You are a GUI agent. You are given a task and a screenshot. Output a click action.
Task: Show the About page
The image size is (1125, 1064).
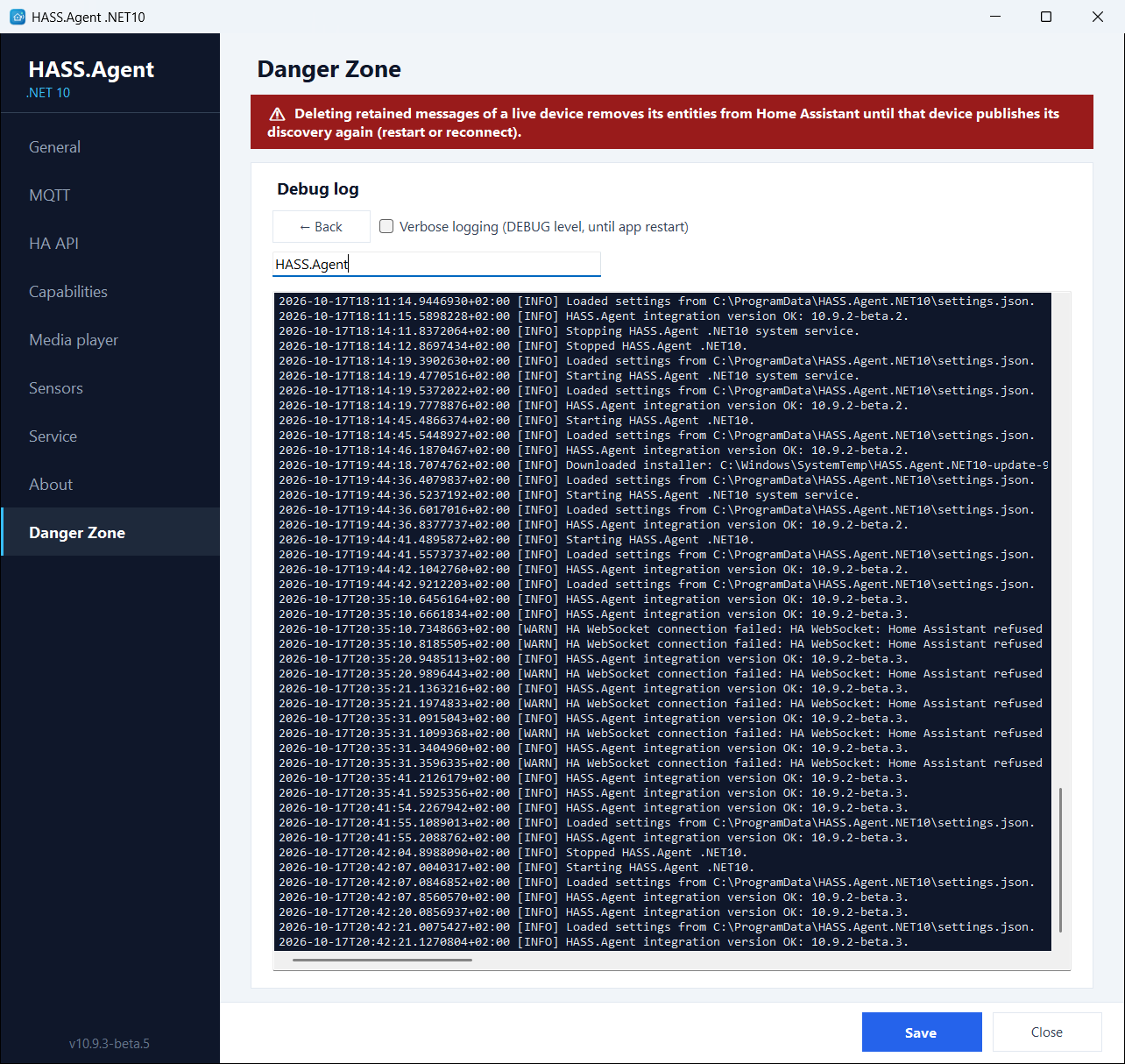pyautogui.click(x=110, y=485)
